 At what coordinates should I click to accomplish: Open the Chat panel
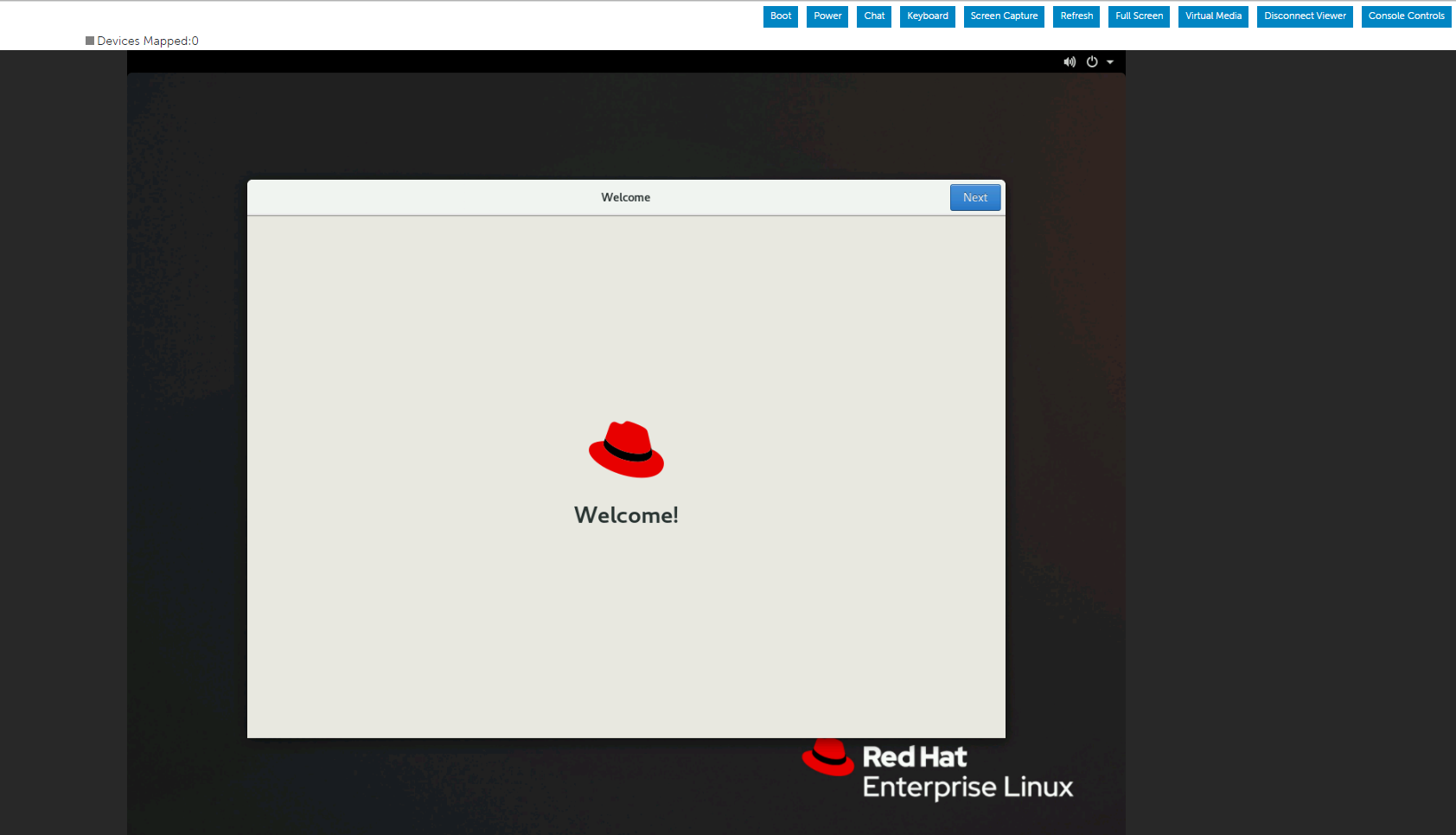873,16
